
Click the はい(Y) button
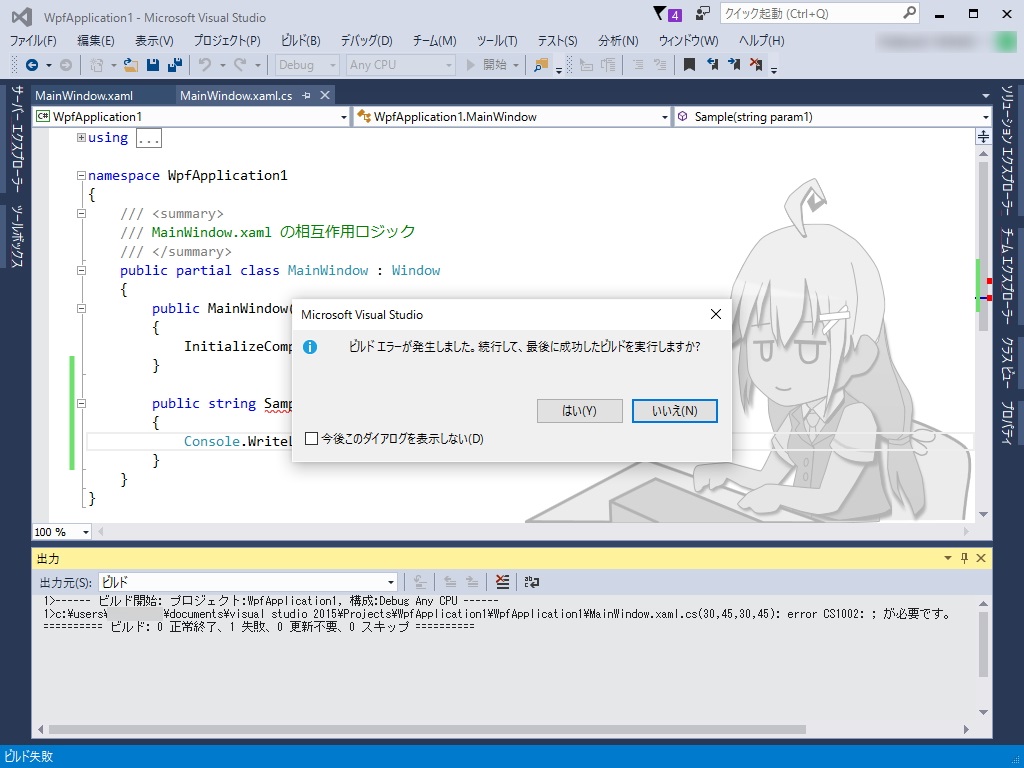click(579, 411)
